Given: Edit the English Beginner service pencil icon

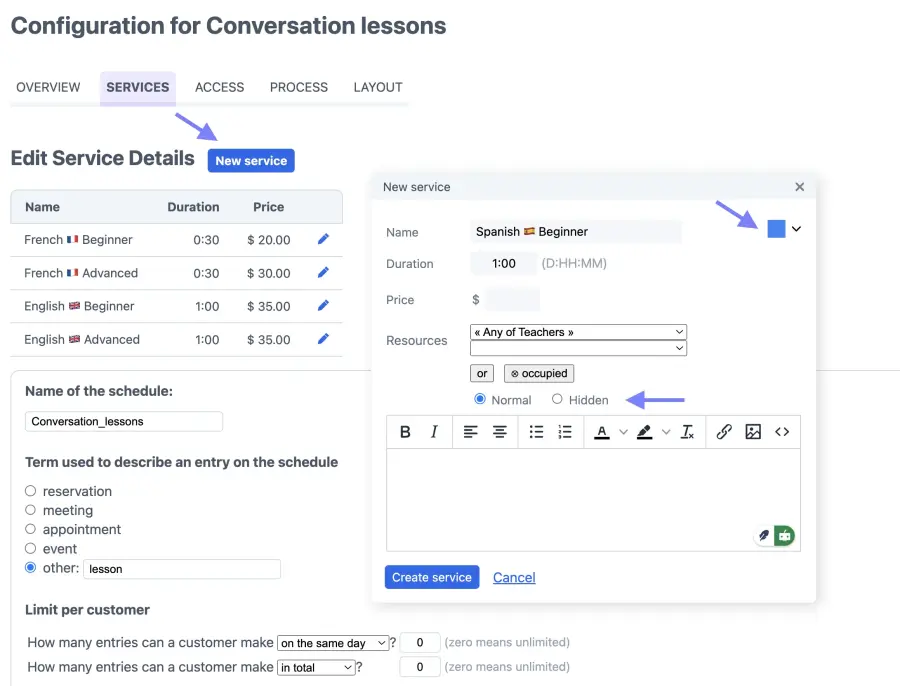Looking at the screenshot, I should (x=323, y=305).
